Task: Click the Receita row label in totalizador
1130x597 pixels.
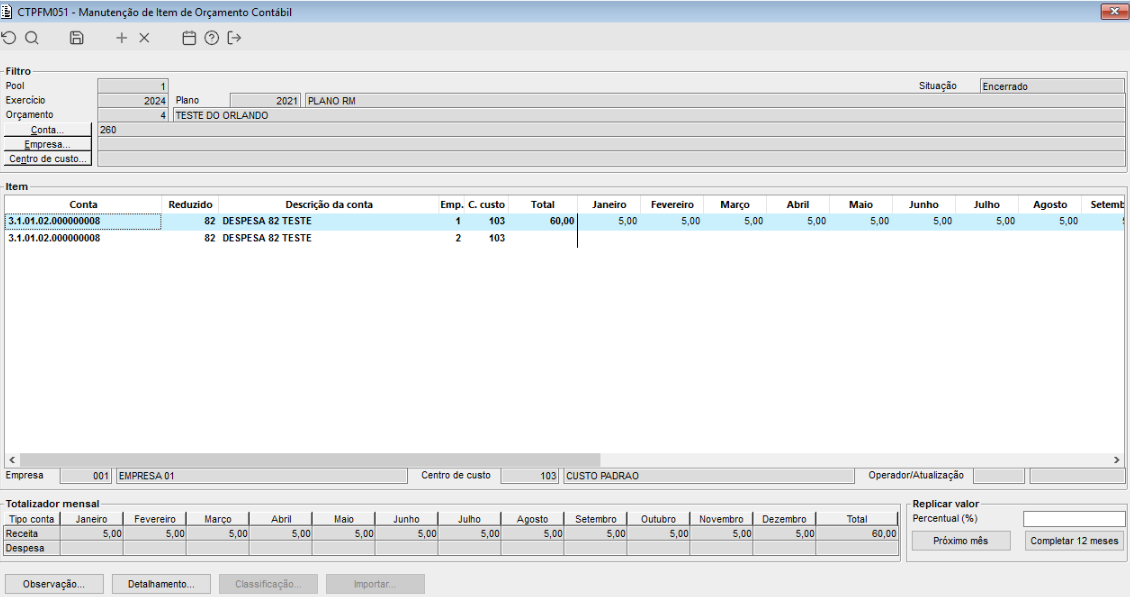Action: (32, 534)
